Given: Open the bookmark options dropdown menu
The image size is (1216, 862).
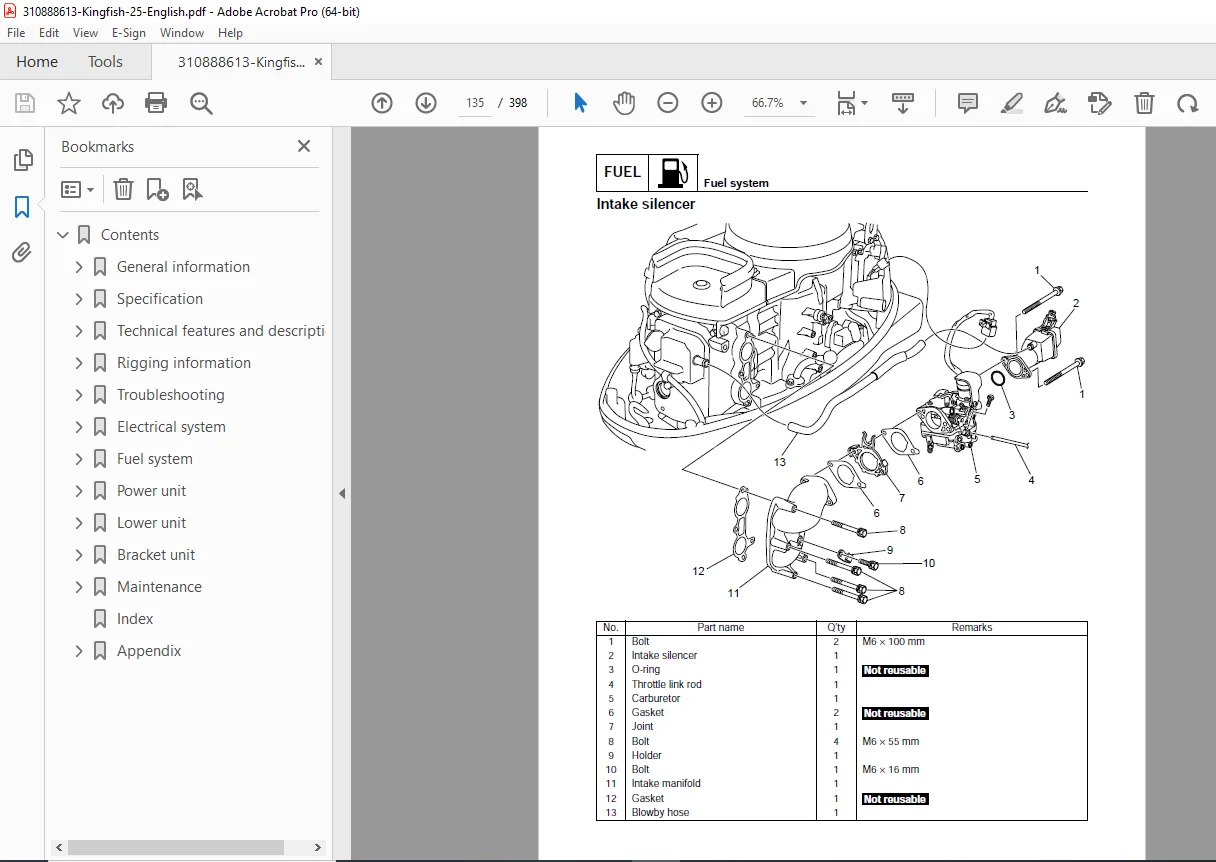Looking at the screenshot, I should 78,189.
